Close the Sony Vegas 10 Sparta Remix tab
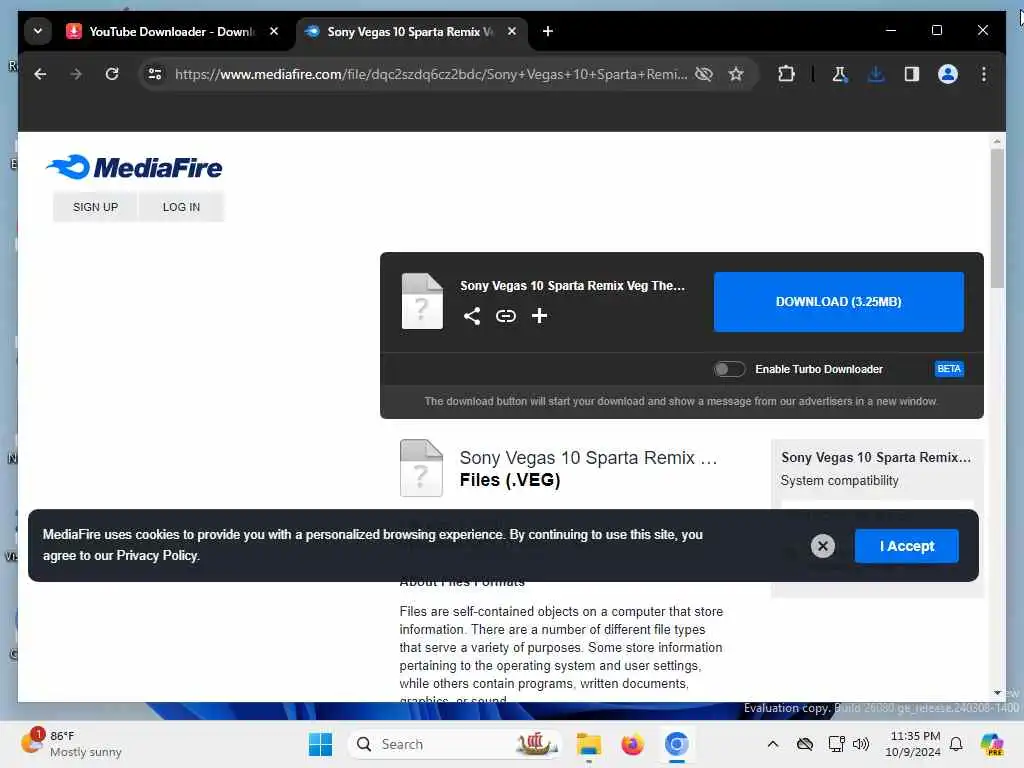This screenshot has height=768, width=1024. (512, 31)
